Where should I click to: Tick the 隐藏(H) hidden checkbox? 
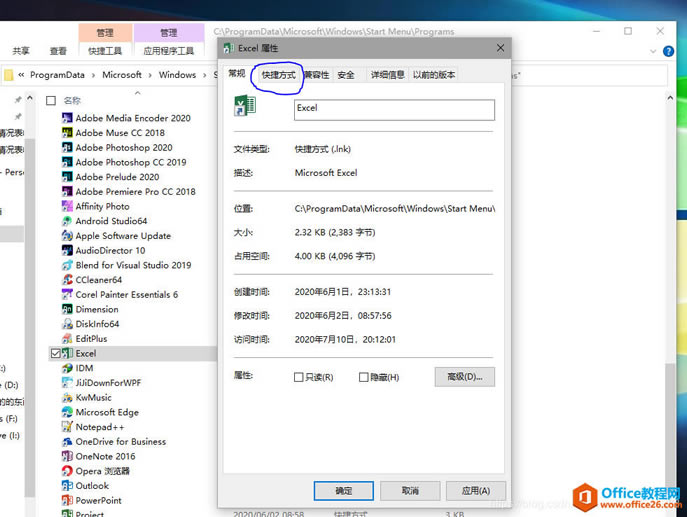click(363, 377)
